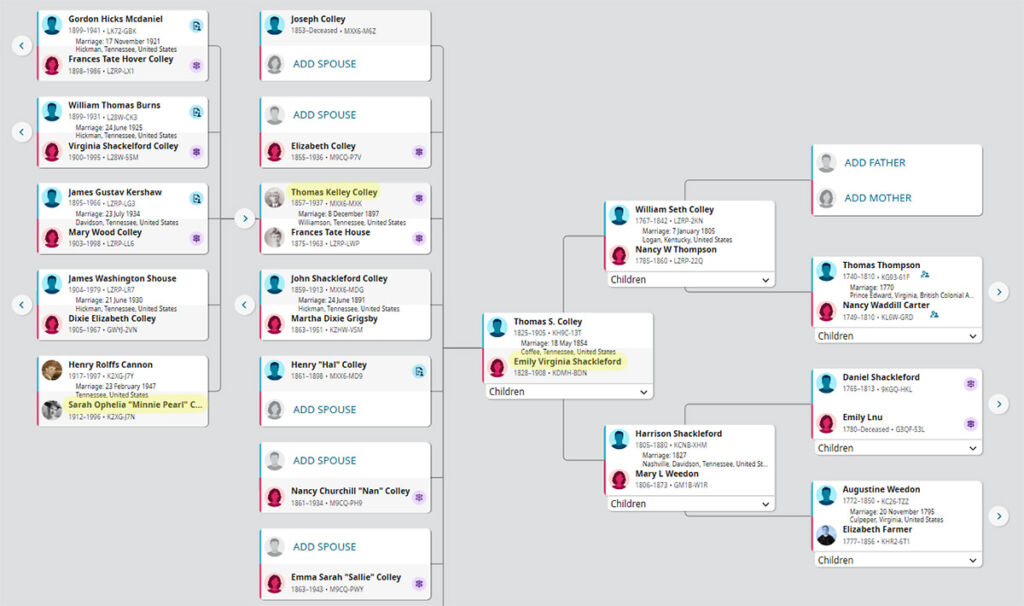Click research help icon beside Thomas Thompson
This screenshot has width=1024, height=606.
[x=925, y=274]
